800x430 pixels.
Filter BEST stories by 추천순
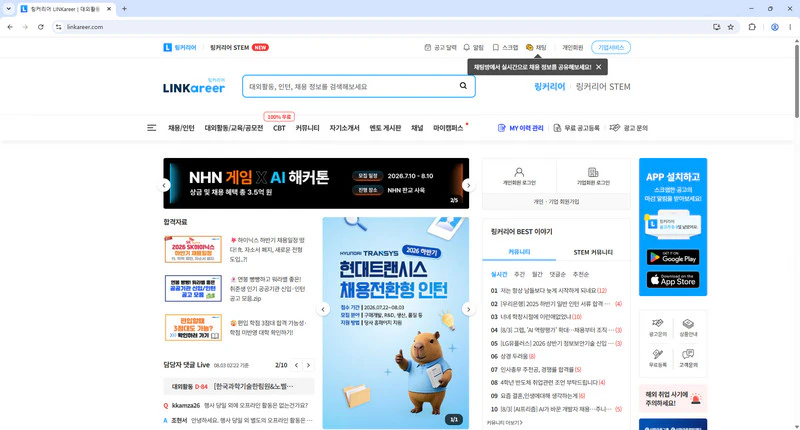[x=581, y=274]
